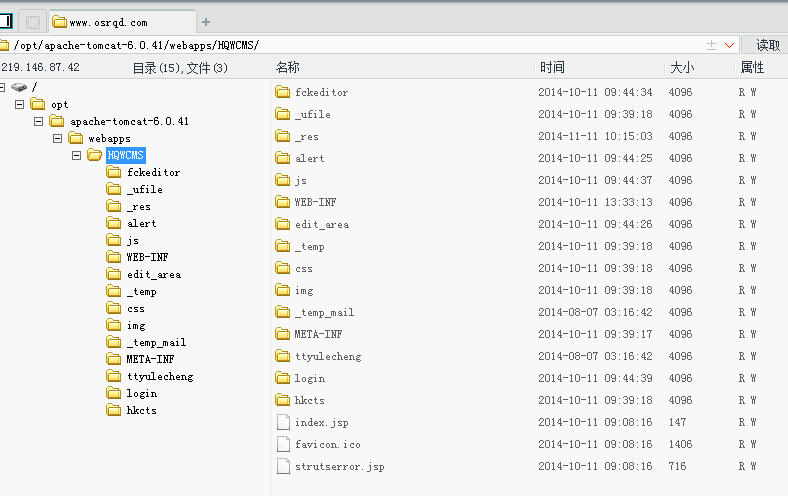This screenshot has height=496, width=788.
Task: Click the strutserror.jsp file icon
Action: pos(283,466)
